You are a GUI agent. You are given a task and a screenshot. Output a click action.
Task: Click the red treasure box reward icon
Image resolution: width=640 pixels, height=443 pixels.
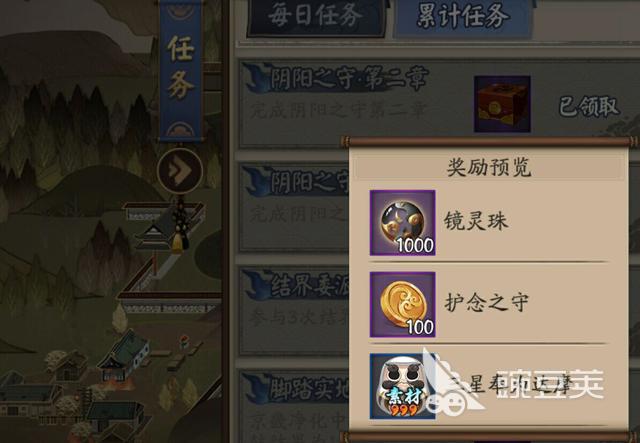click(x=502, y=104)
